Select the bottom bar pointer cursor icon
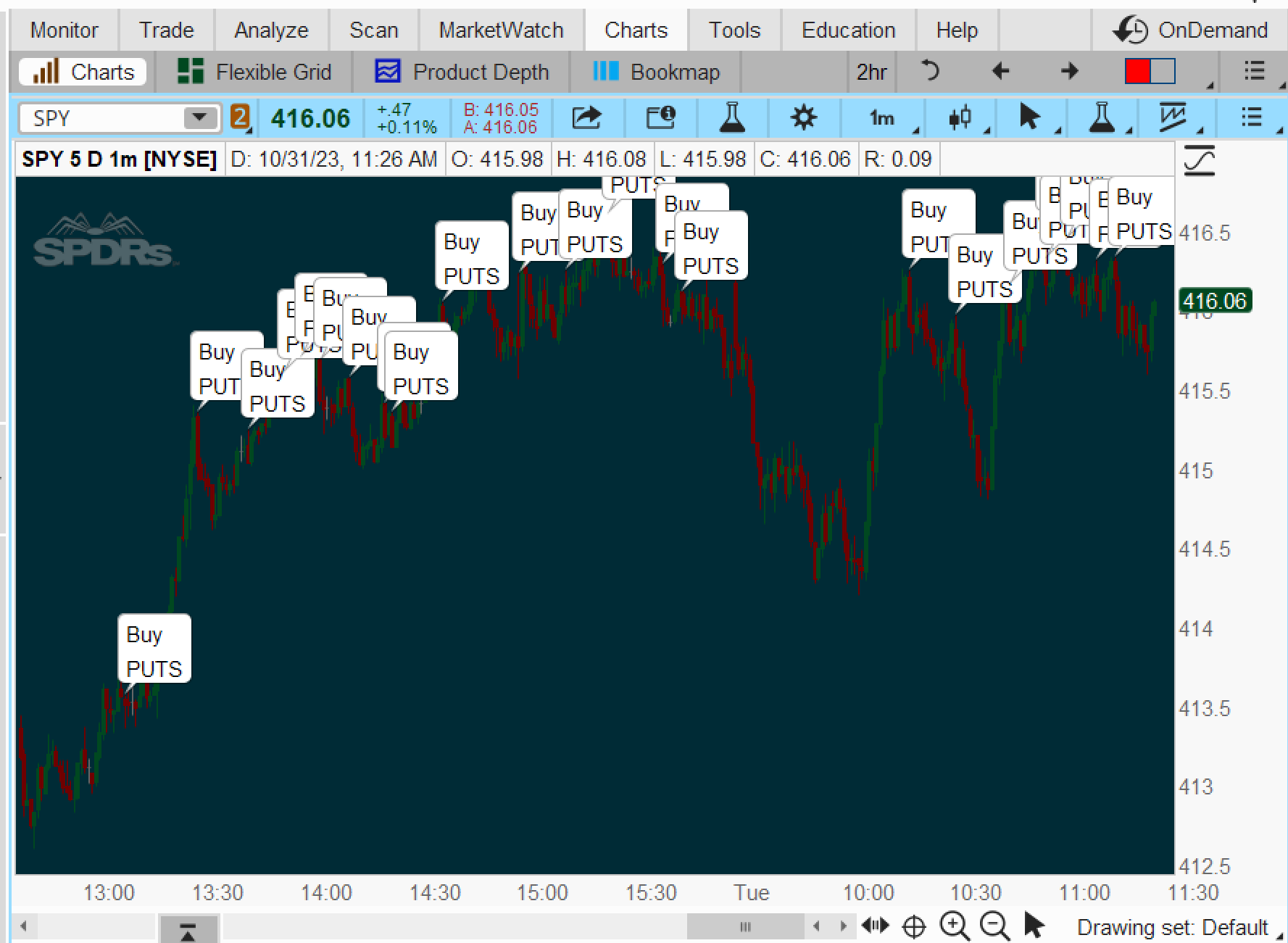This screenshot has height=943, width=1288. click(x=1034, y=926)
